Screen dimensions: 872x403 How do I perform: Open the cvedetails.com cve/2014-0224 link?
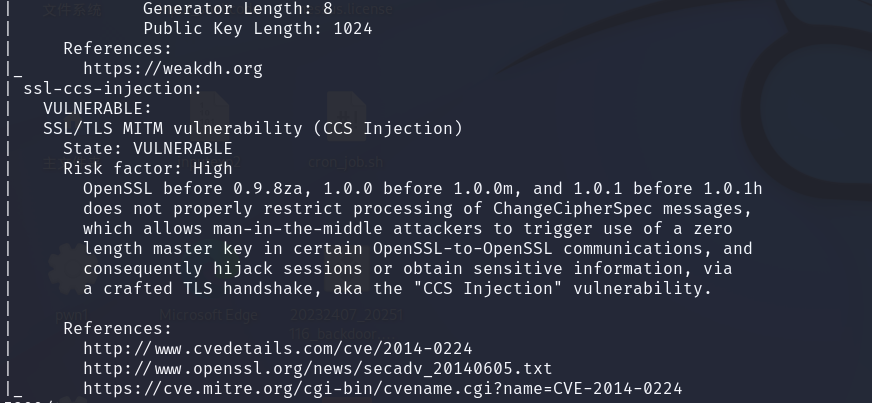pyautogui.click(x=278, y=349)
